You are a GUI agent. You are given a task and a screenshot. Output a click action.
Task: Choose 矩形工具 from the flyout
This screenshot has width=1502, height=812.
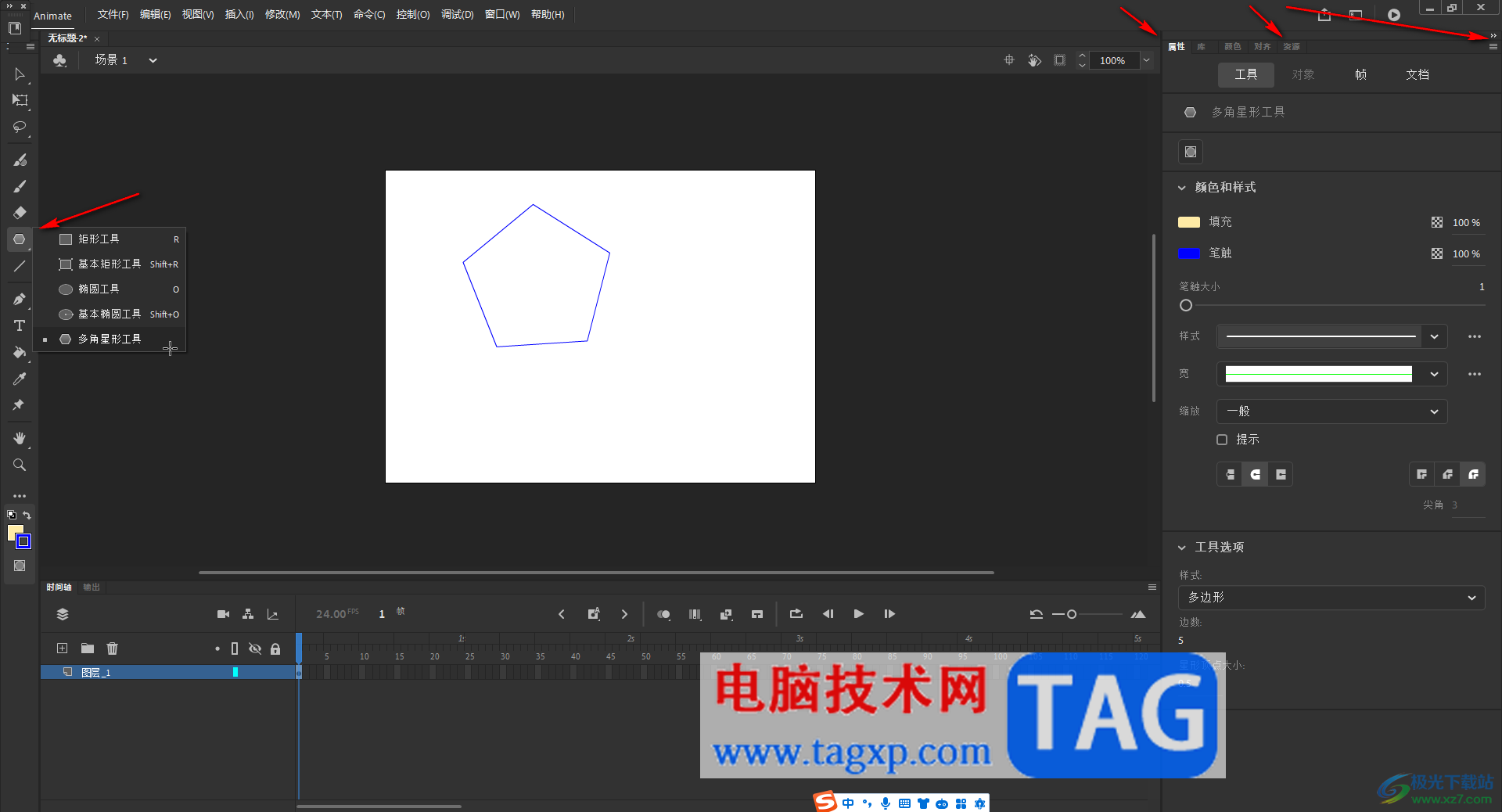pos(110,239)
